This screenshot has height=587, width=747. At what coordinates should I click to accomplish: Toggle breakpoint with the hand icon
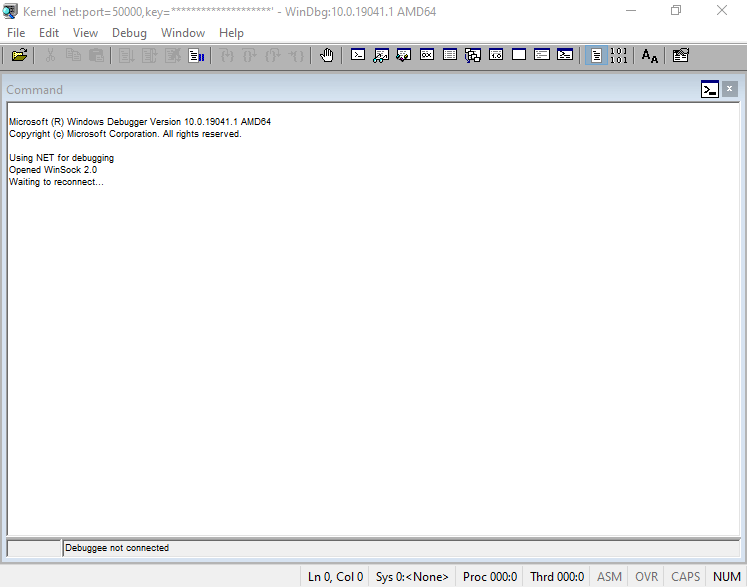pyautogui.click(x=327, y=55)
